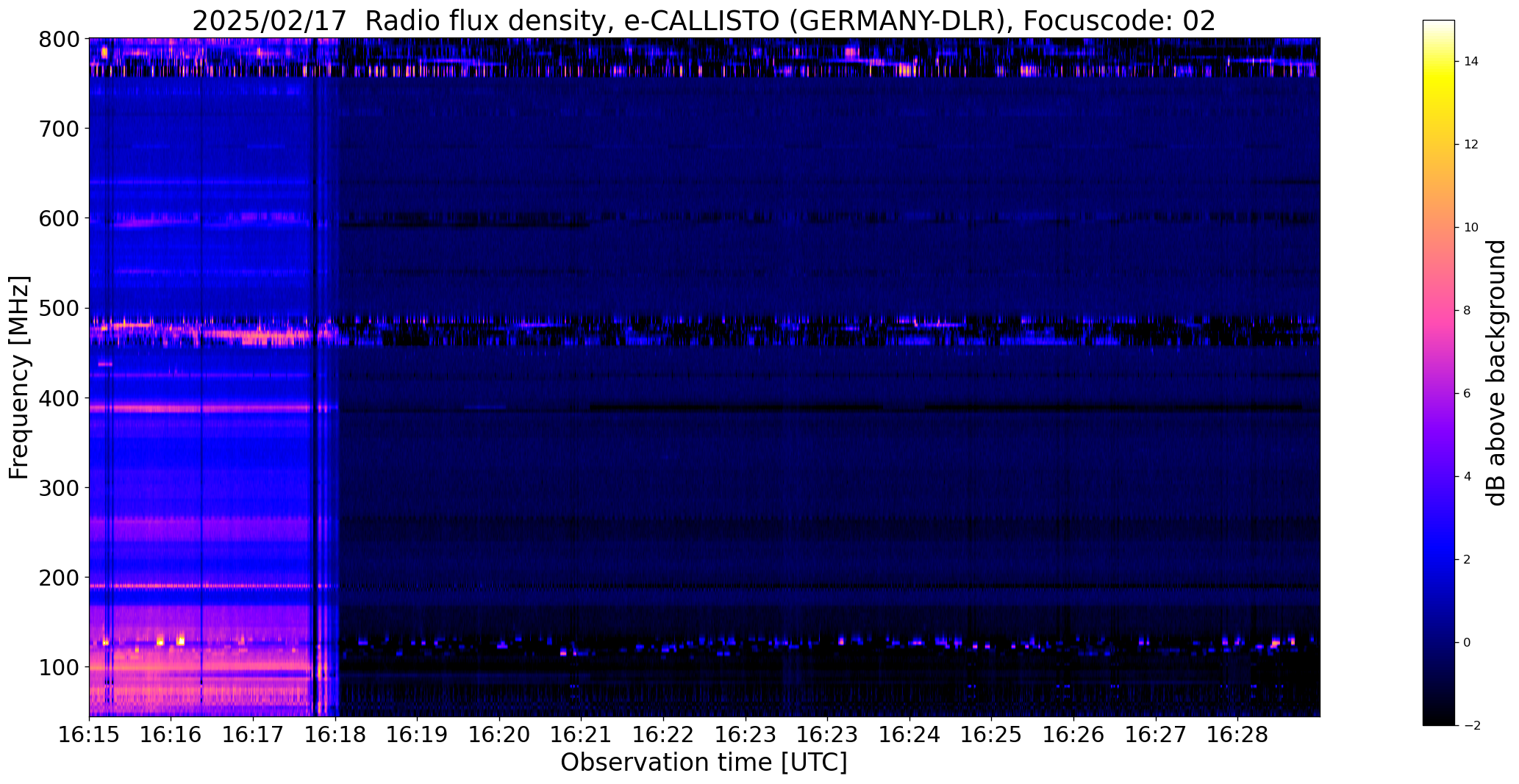Click the 16:24 time tick label
The image size is (1519, 784).
[909, 735]
